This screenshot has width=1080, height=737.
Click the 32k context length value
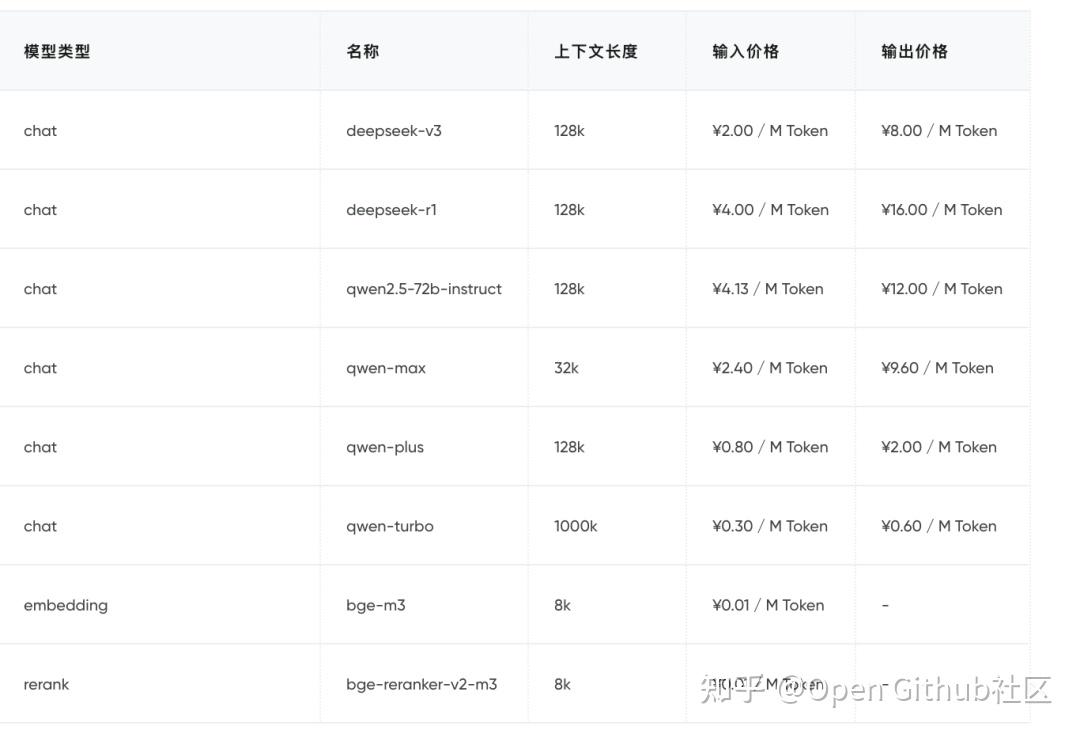click(x=566, y=368)
